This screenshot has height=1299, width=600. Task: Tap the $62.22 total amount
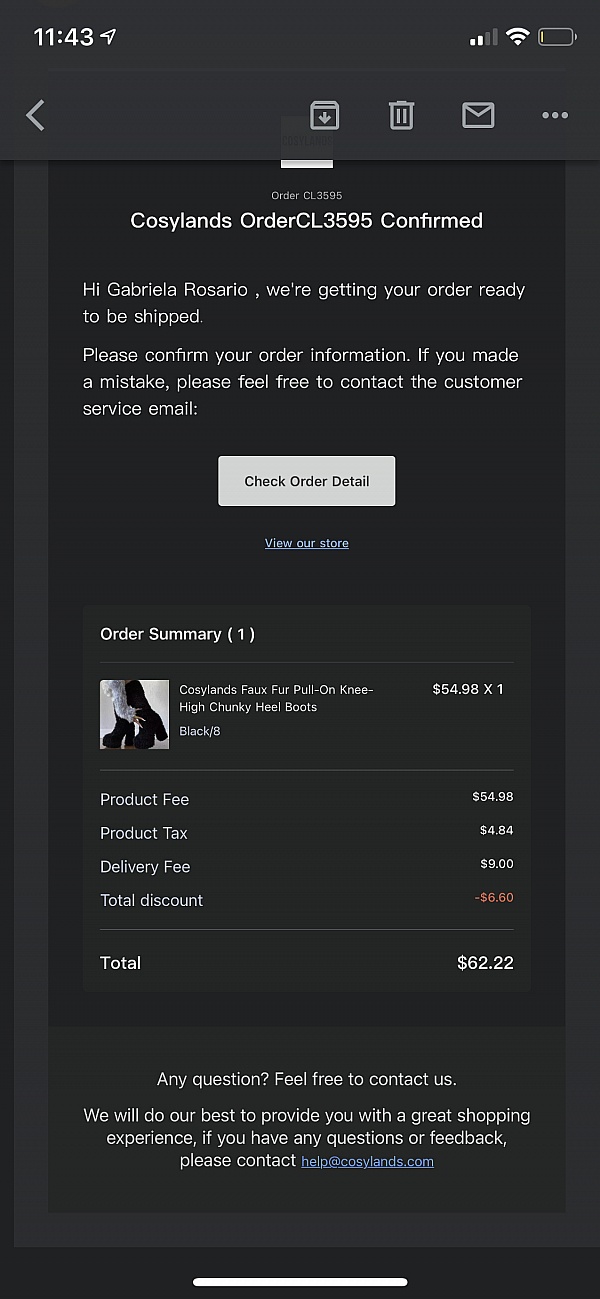coord(485,963)
